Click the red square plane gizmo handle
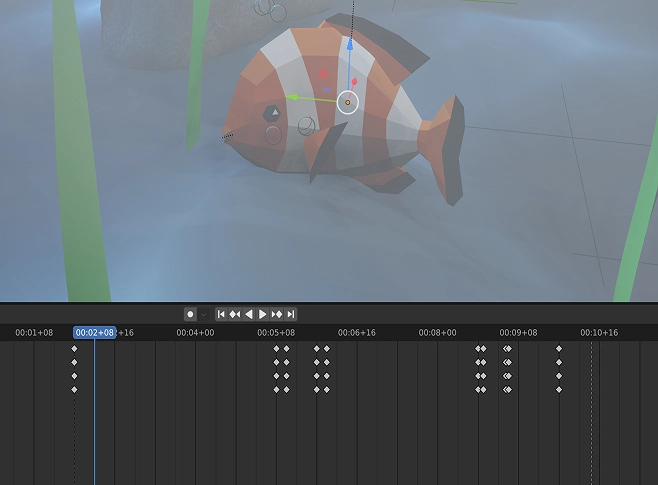The height and width of the screenshot is (485, 658). [323, 74]
